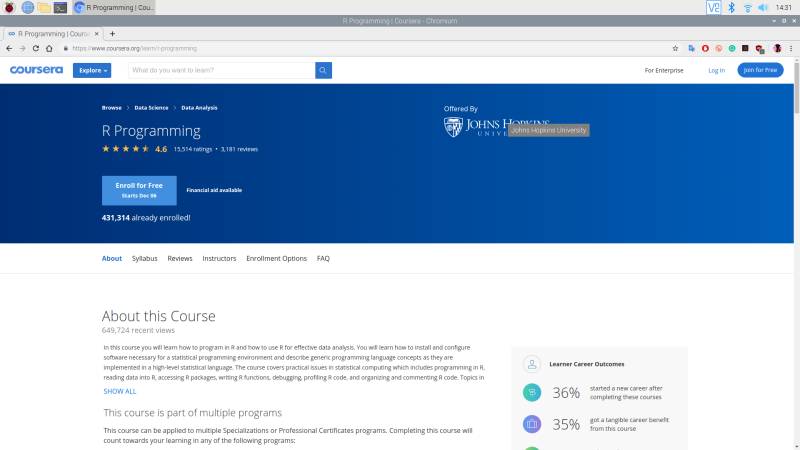The height and width of the screenshot is (450, 800).
Task: Click the orange circular extension icon
Action: click(718, 48)
